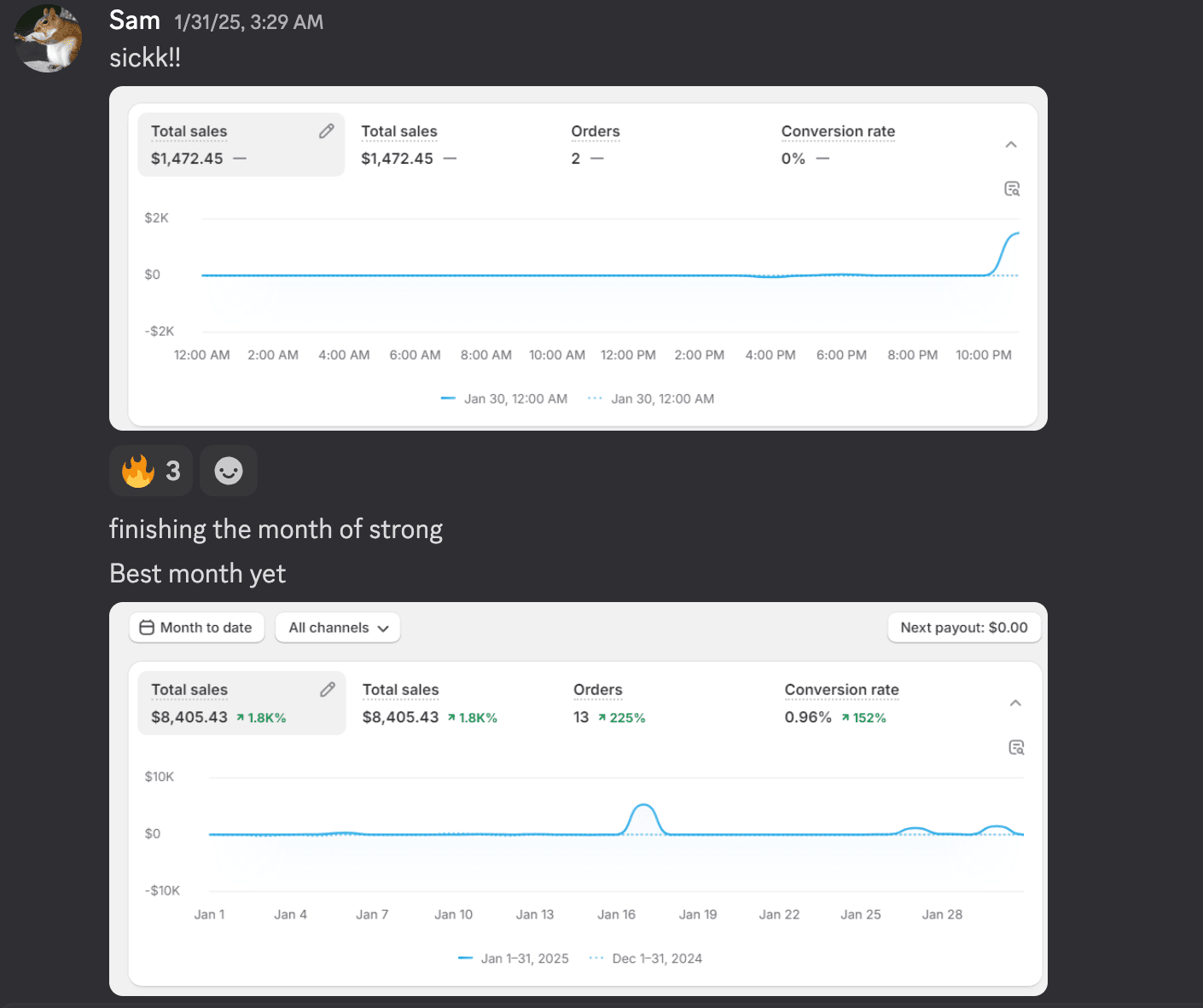
Task: Open report icon in monthly sales chart
Action: [1016, 748]
